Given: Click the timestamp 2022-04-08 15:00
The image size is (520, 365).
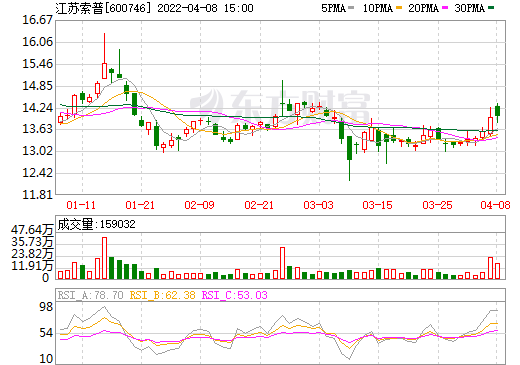Looking at the screenshot, I should tap(205, 8).
